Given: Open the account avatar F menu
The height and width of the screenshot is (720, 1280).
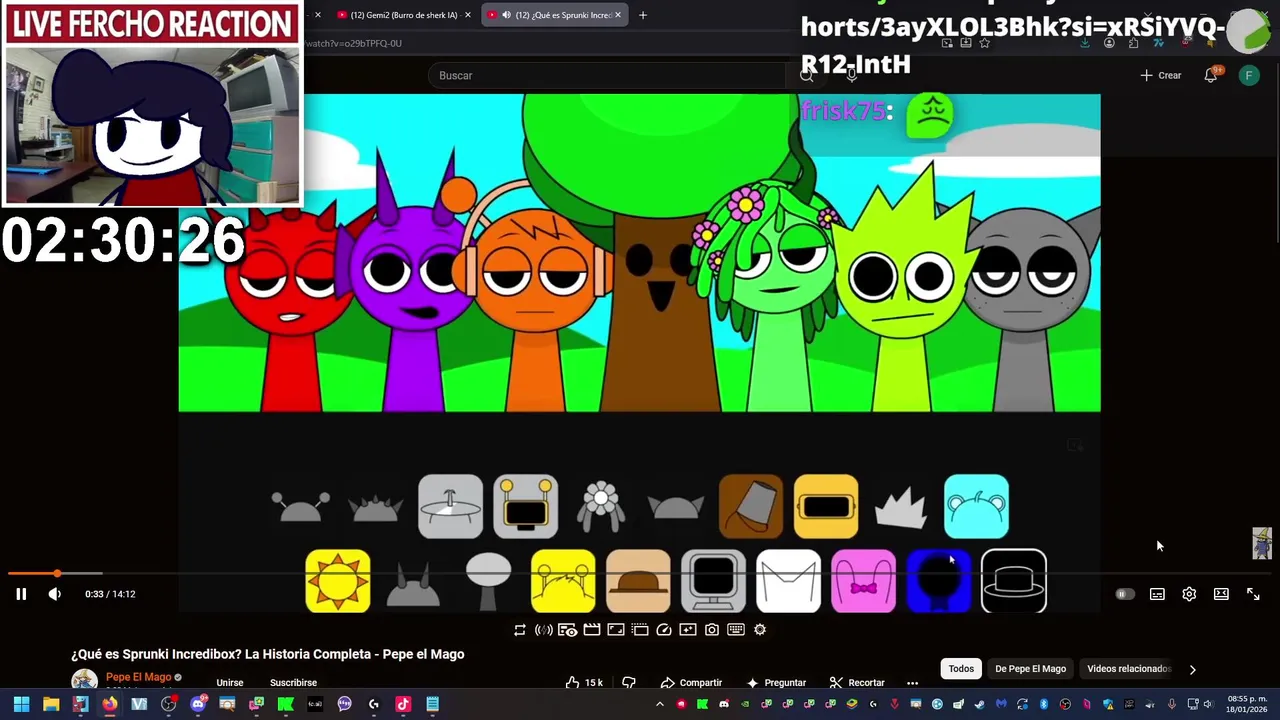Looking at the screenshot, I should (1249, 75).
